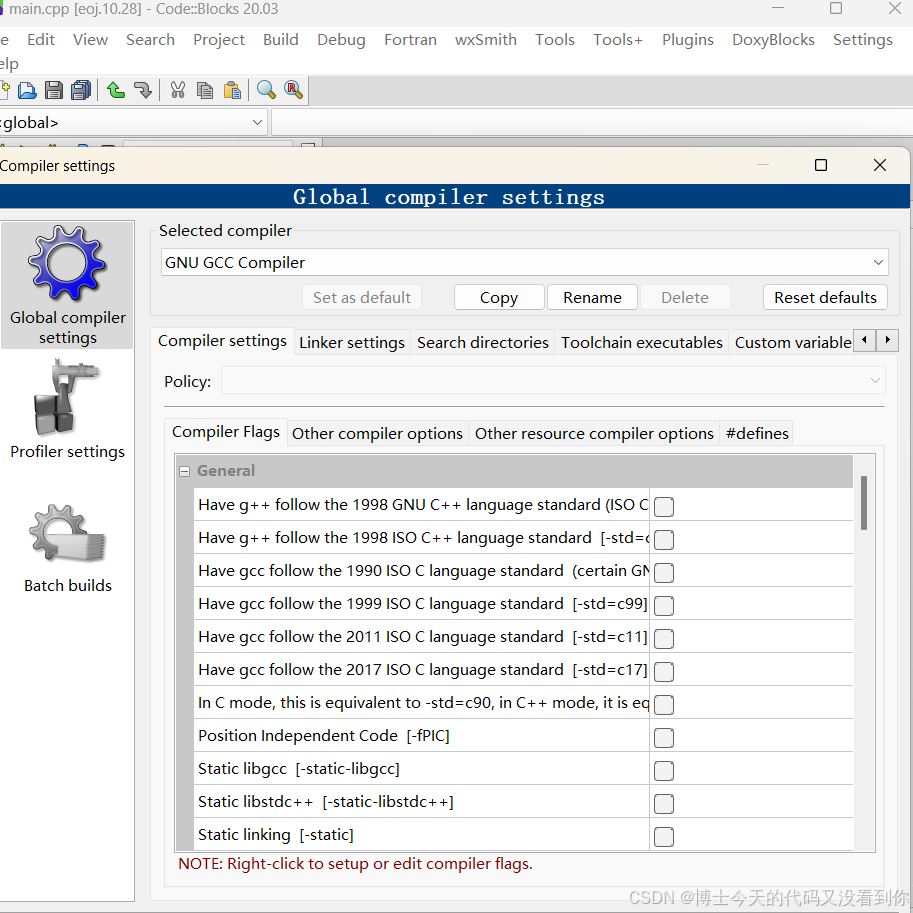Open the global scope dropdown
The image size is (913, 913).
tap(133, 123)
